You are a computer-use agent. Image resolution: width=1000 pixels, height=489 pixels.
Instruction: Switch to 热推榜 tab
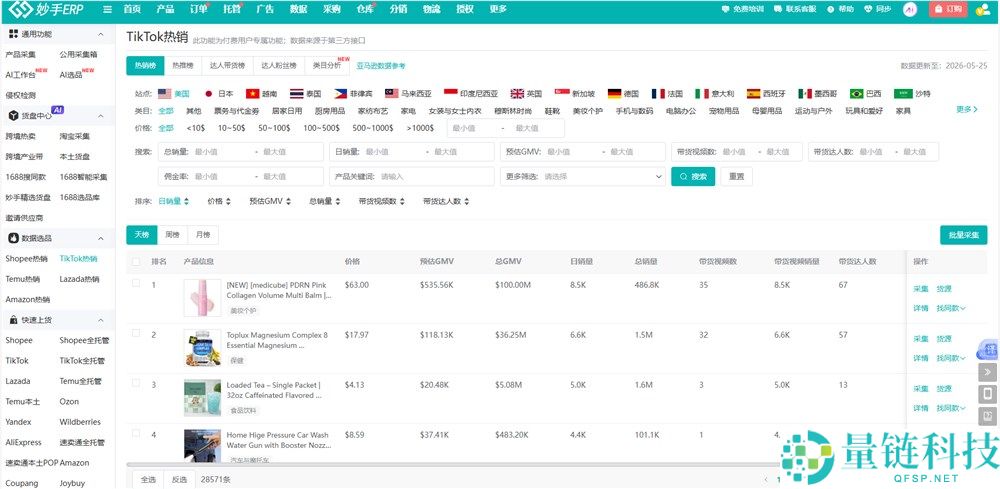pos(183,66)
